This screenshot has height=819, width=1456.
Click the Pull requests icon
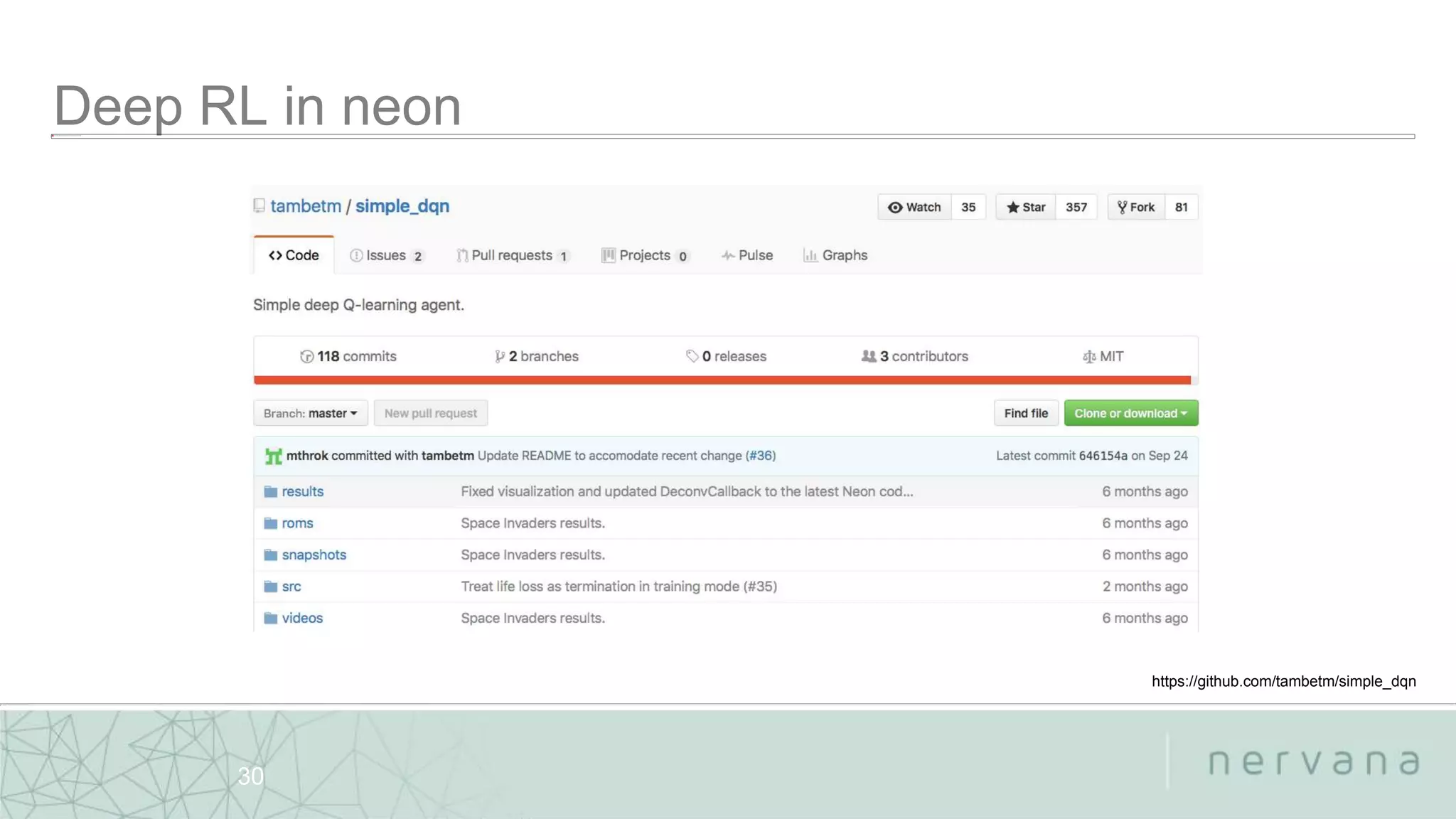tap(462, 255)
